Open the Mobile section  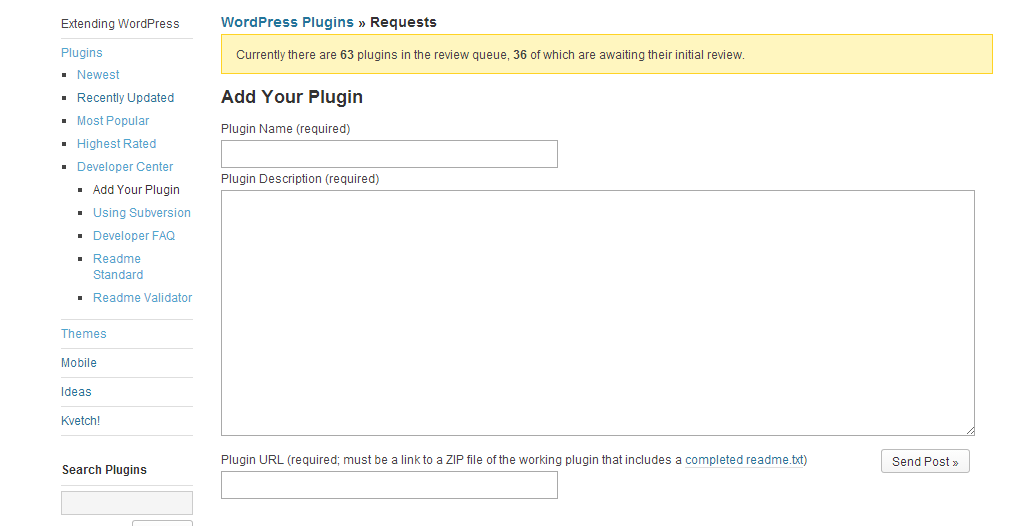(x=79, y=363)
